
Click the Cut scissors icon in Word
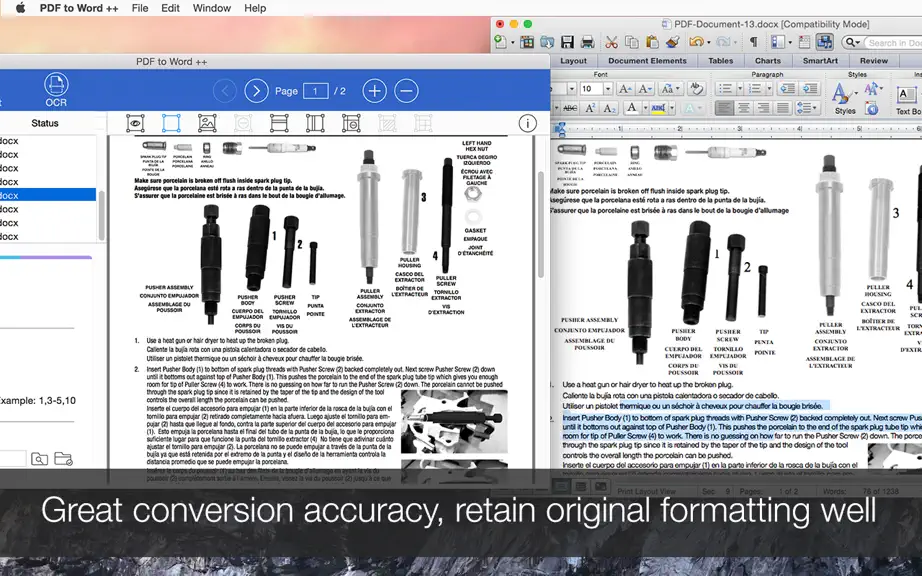pyautogui.click(x=612, y=42)
